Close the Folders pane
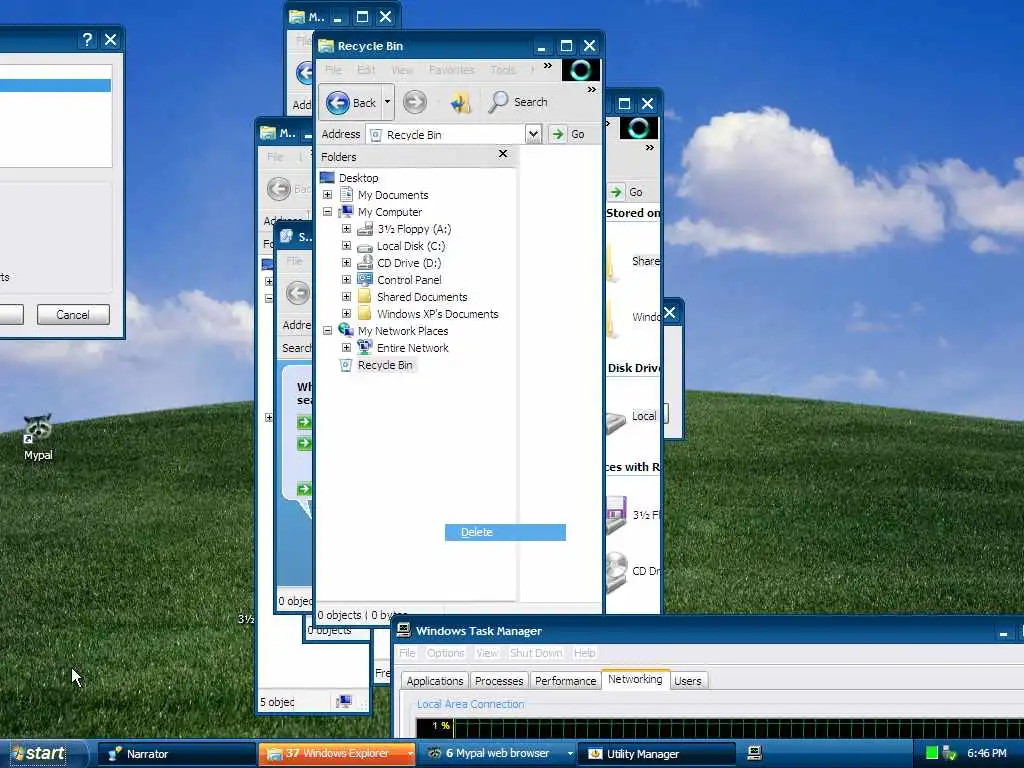1024x768 pixels. coord(503,153)
